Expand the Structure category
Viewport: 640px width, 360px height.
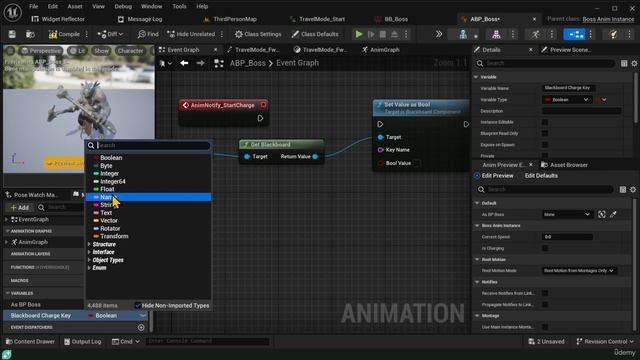coord(89,244)
